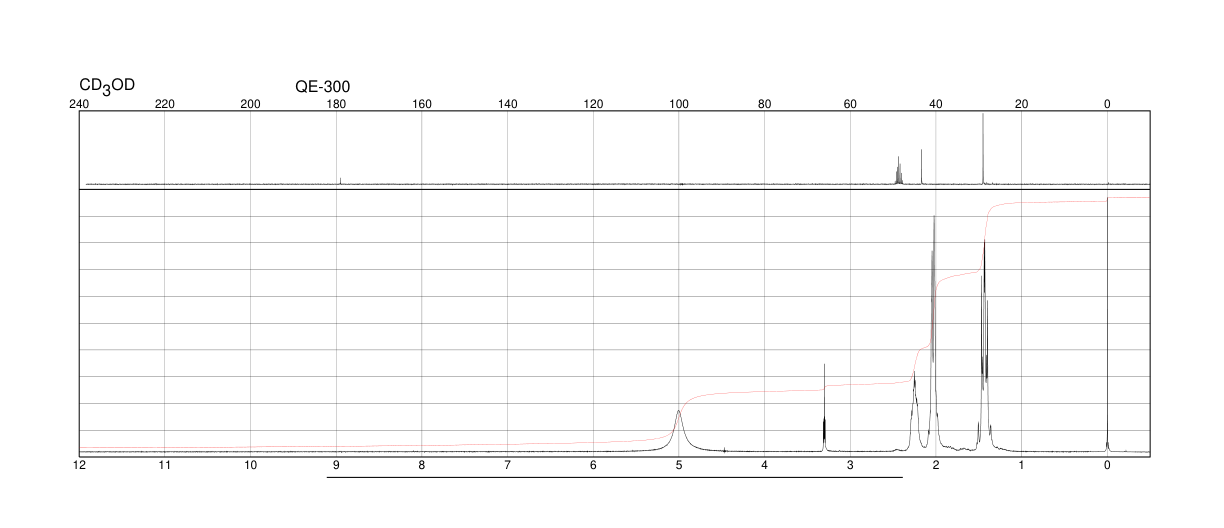Image resolution: width=1224 pixels, height=528 pixels.
Task: Select the solvent carbon multiplet near 49
Action: click(898, 170)
